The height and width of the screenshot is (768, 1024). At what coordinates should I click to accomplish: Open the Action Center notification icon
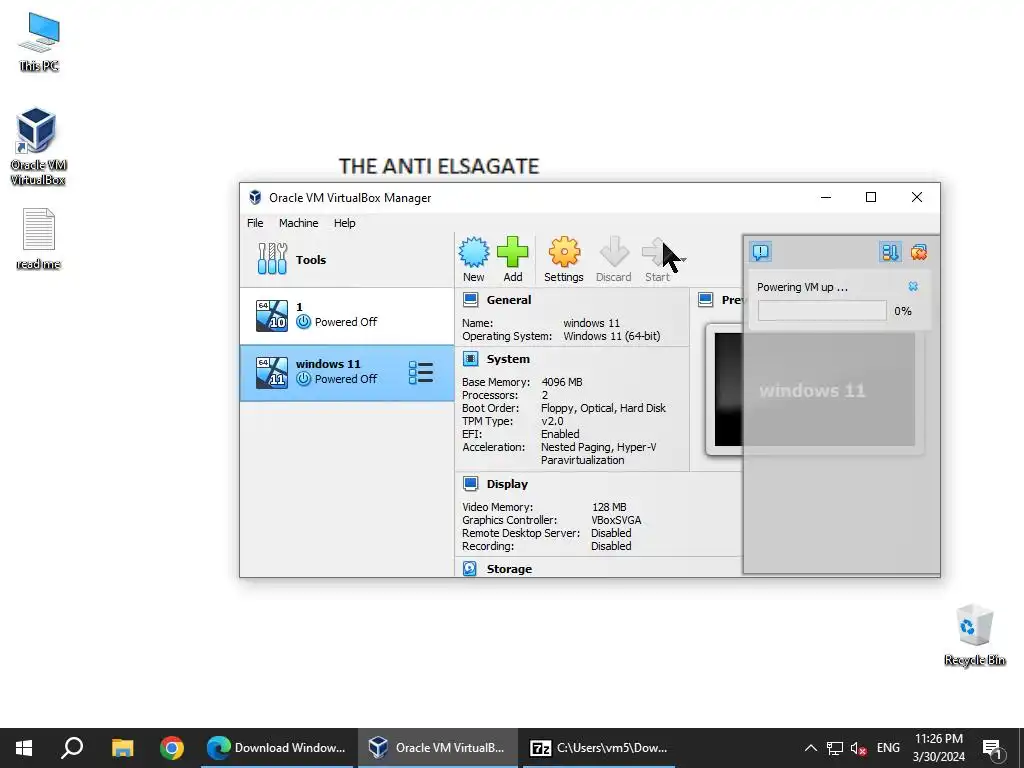pyautogui.click(x=993, y=748)
